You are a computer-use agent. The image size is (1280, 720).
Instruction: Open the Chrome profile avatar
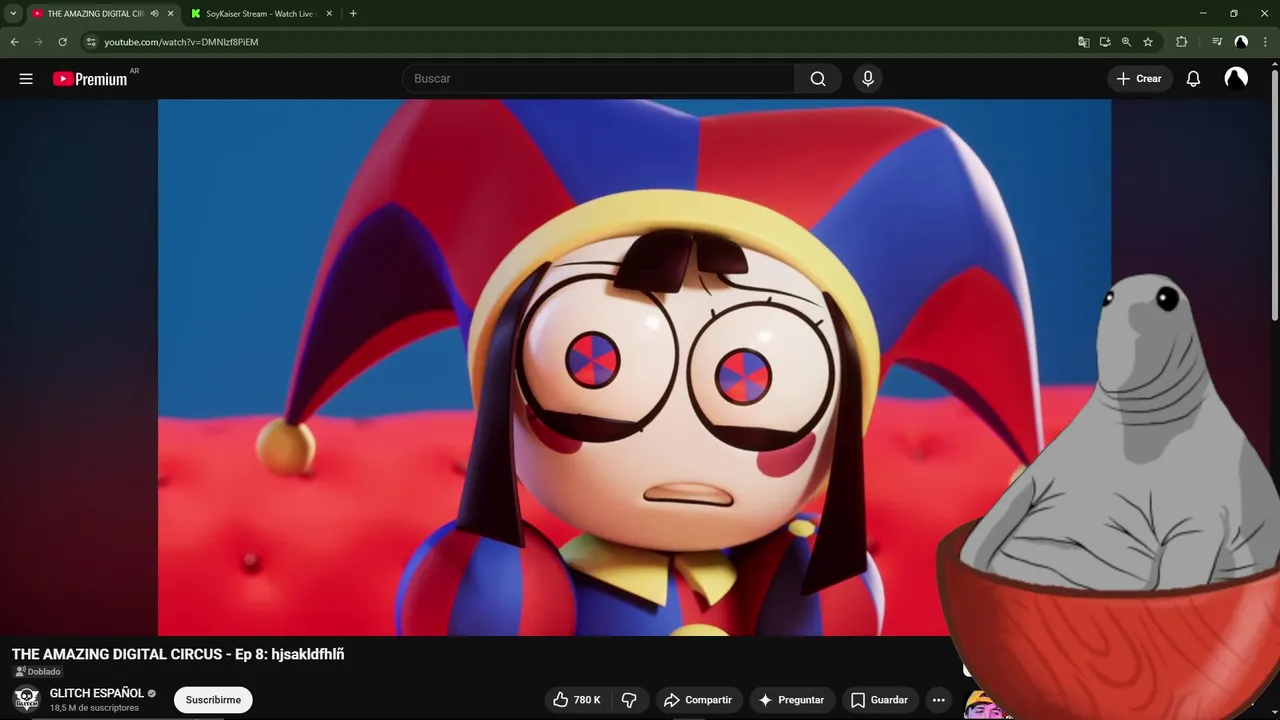tap(1241, 42)
